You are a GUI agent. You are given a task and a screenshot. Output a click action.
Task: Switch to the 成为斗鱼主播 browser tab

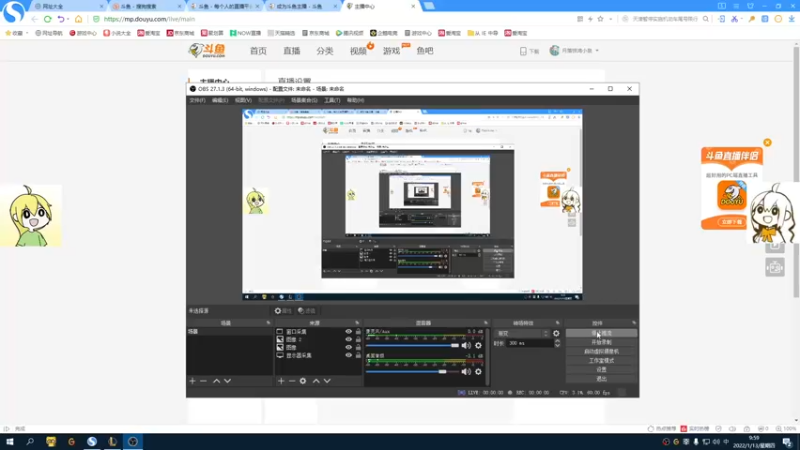pos(304,7)
